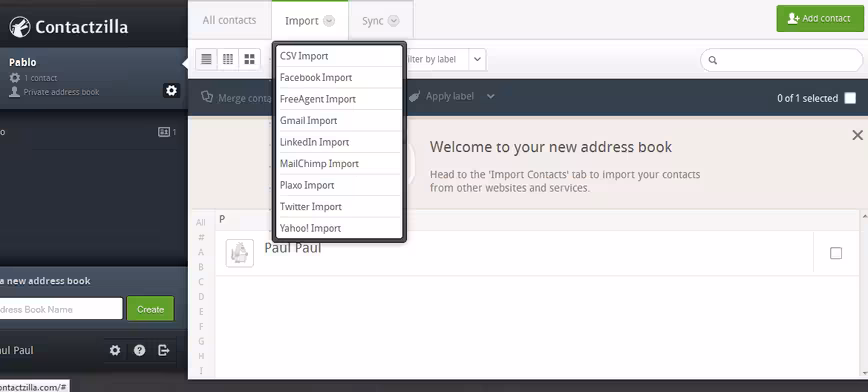868x392 pixels.
Task: Click the green Add contact button
Action: click(820, 18)
